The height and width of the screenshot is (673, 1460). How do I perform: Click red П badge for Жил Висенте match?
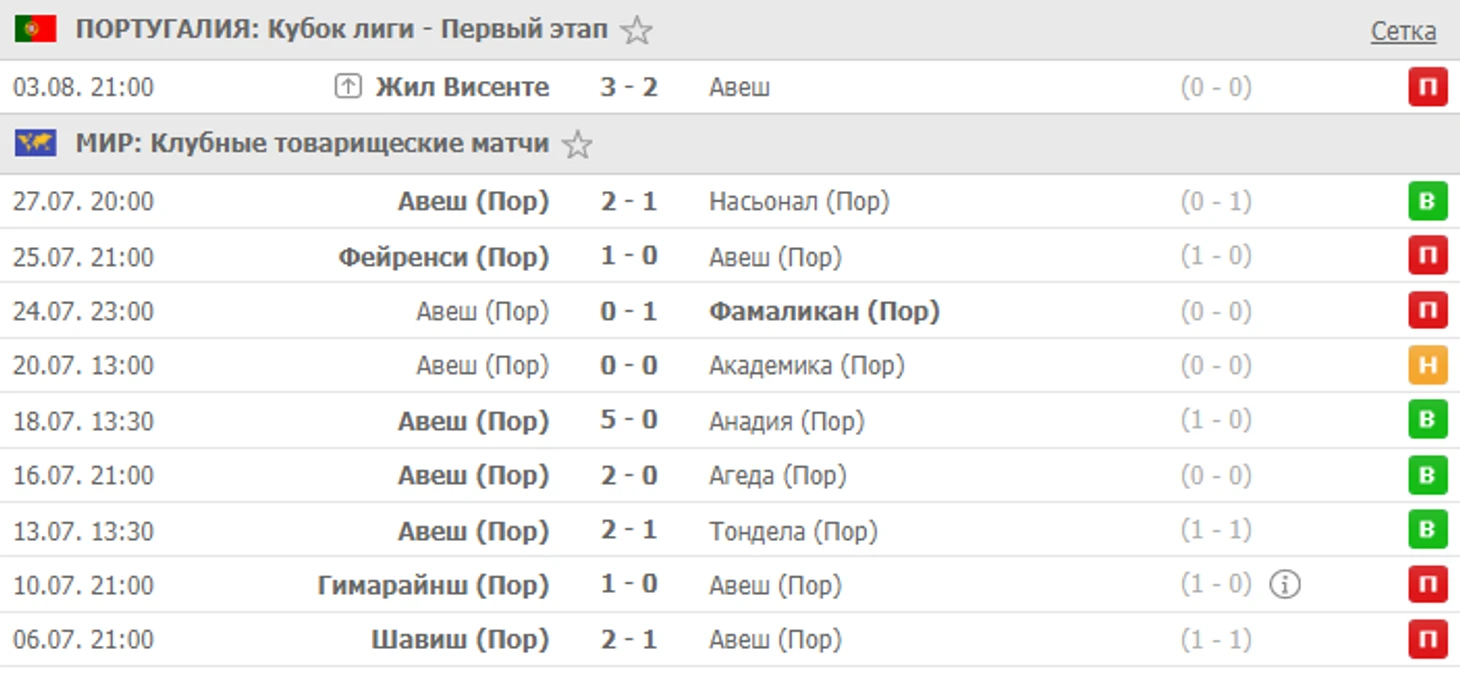click(1428, 87)
